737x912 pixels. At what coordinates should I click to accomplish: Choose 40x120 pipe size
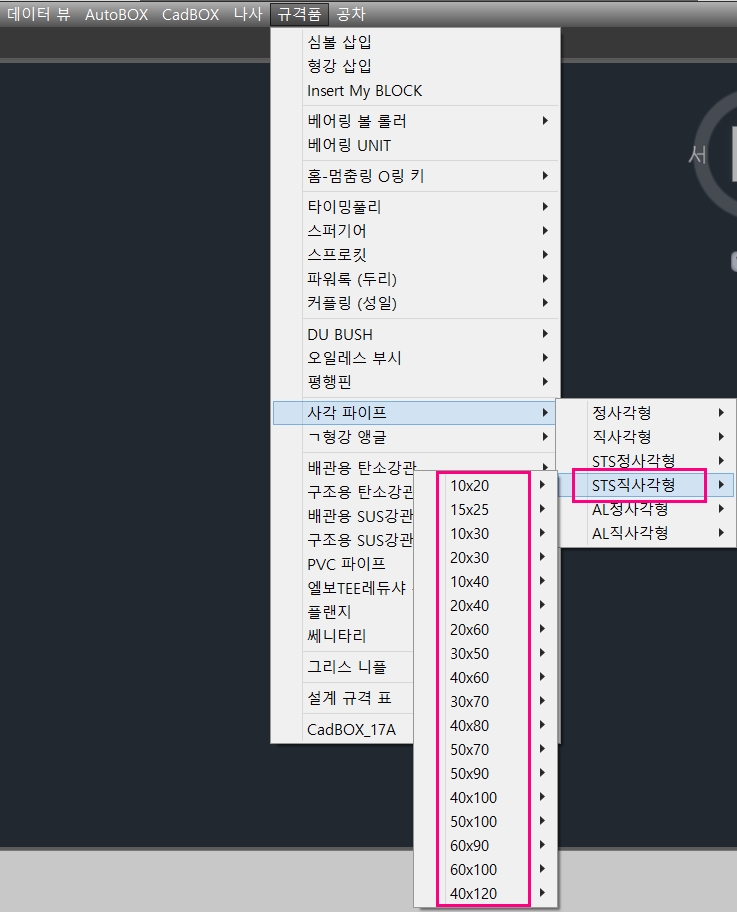tap(486, 893)
